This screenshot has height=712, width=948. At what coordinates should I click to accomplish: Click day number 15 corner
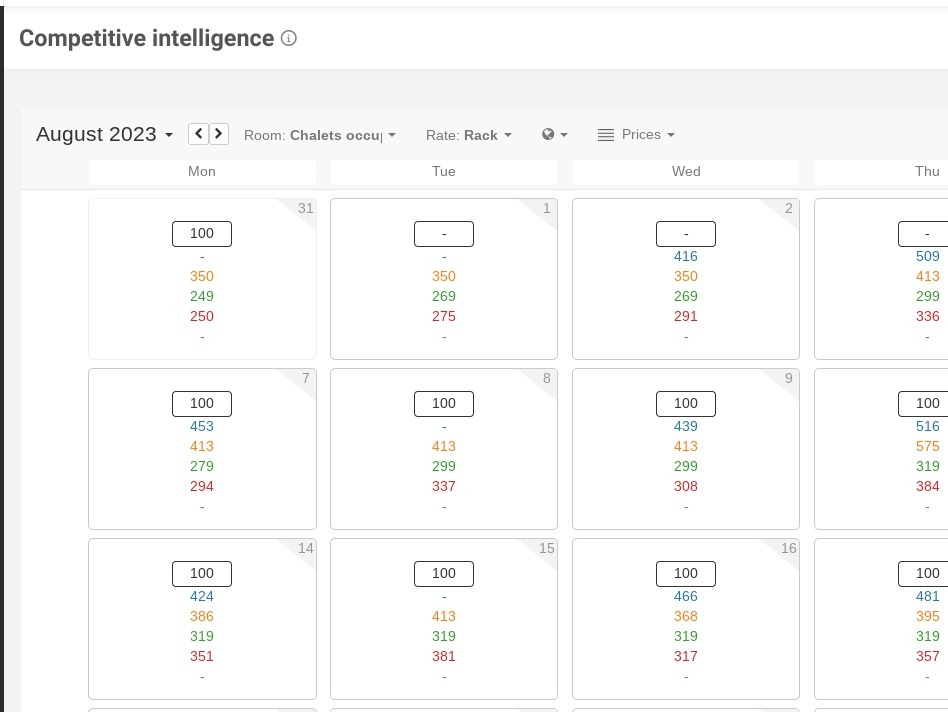coord(547,548)
